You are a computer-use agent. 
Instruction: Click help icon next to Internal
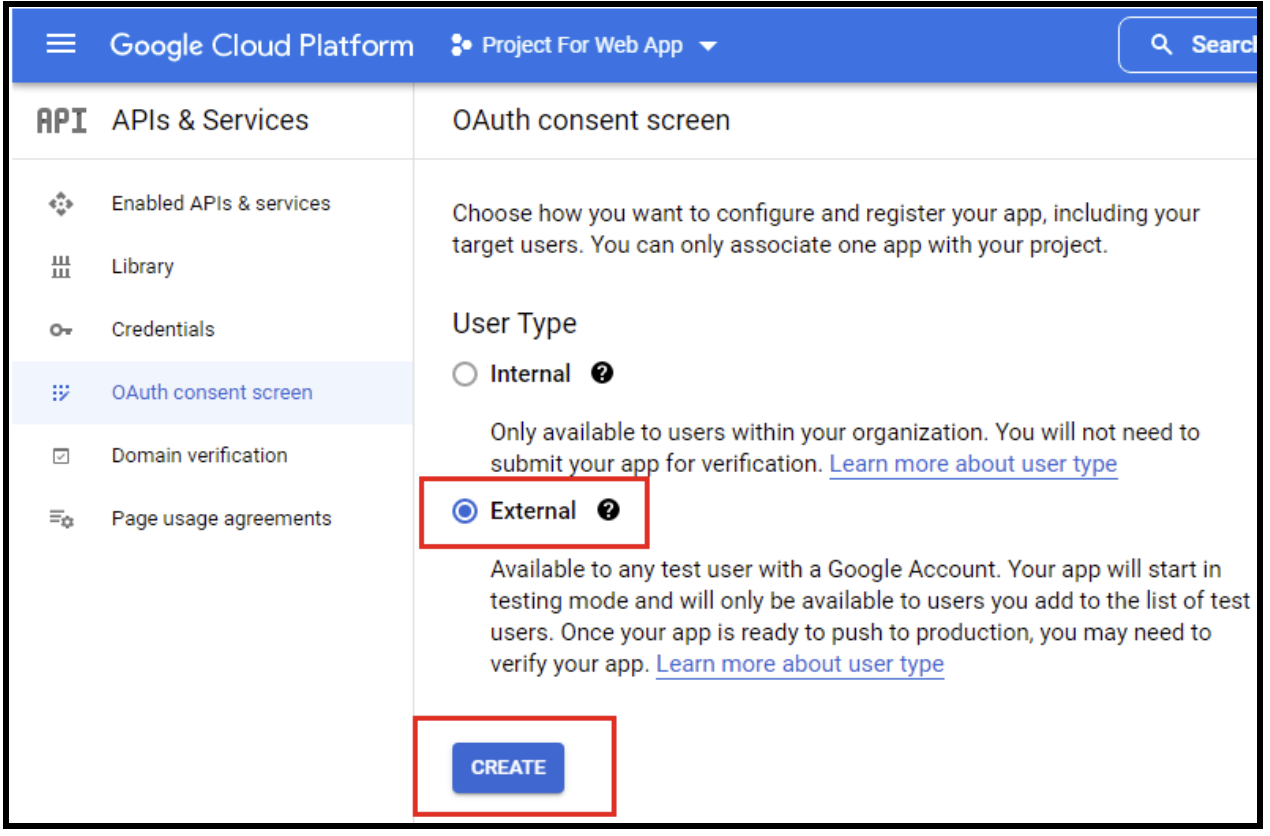pos(602,374)
